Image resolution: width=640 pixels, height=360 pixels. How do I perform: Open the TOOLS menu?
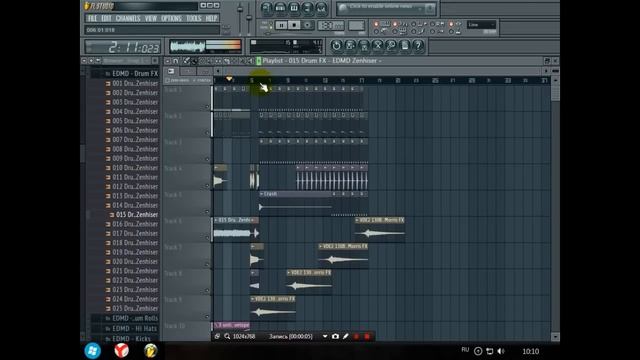tap(193, 18)
